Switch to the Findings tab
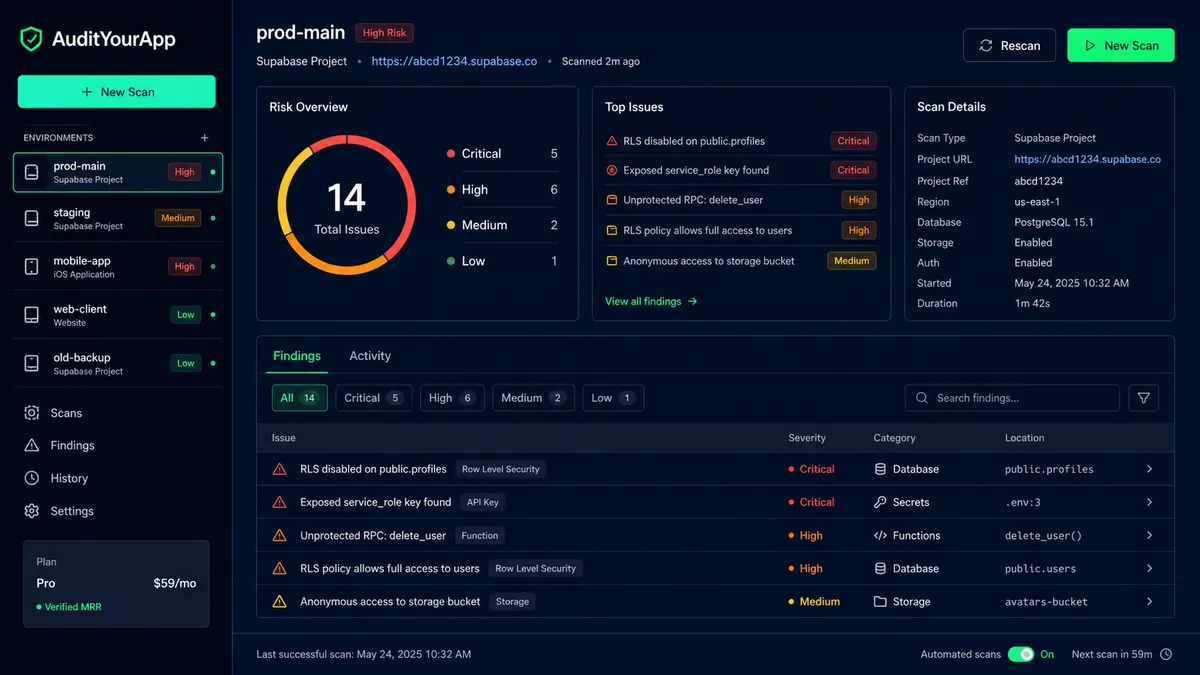This screenshot has width=1200, height=675. click(x=297, y=356)
